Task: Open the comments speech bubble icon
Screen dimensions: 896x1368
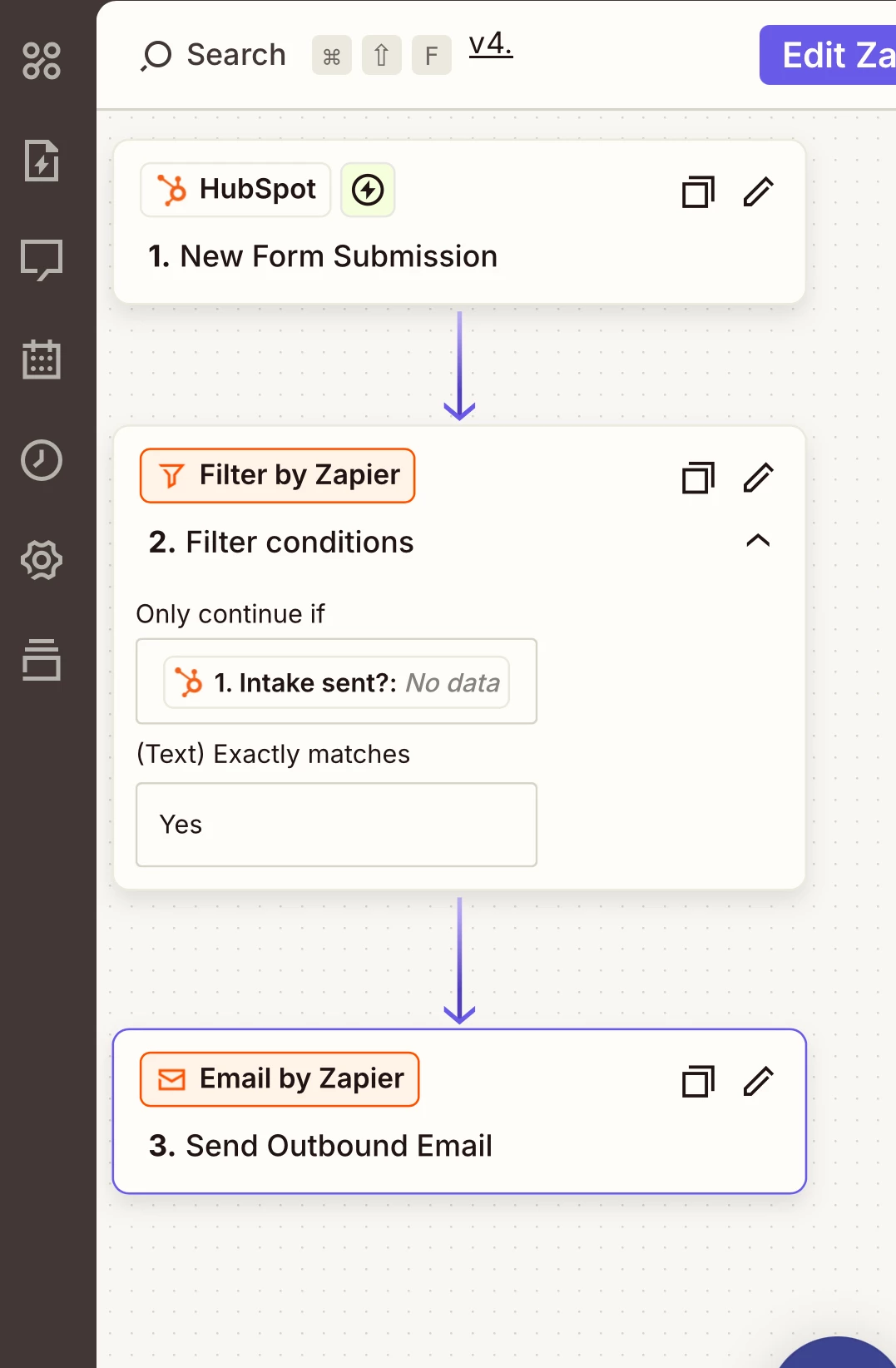Action: click(x=42, y=260)
